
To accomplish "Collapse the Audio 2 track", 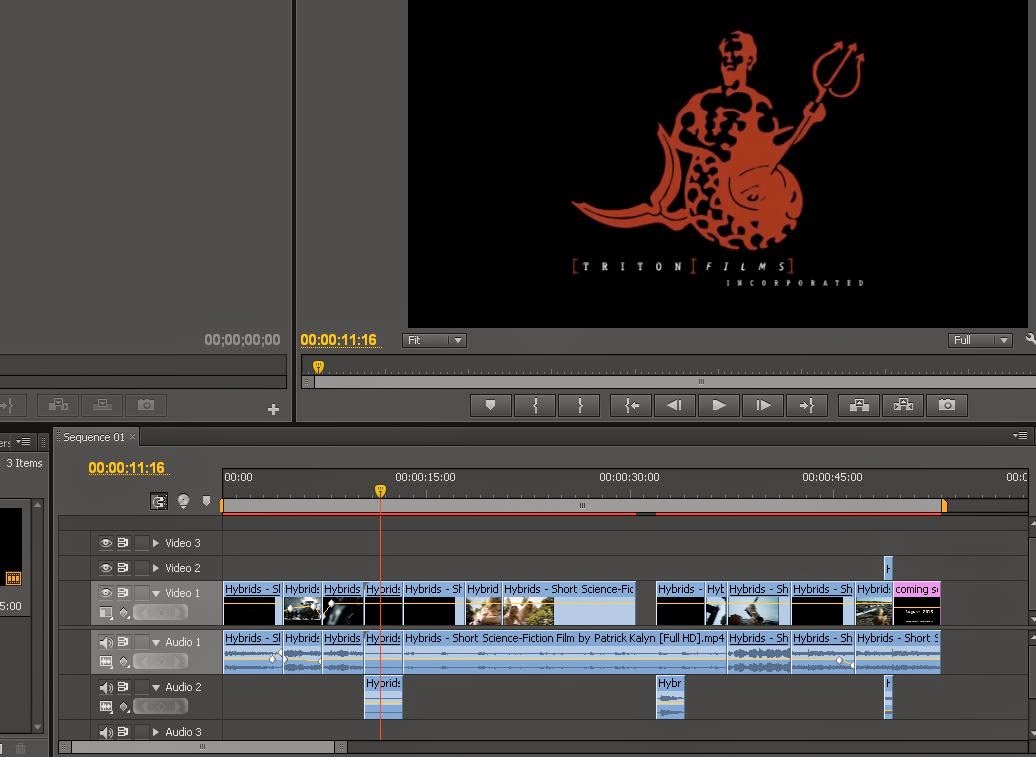I will point(156,688).
